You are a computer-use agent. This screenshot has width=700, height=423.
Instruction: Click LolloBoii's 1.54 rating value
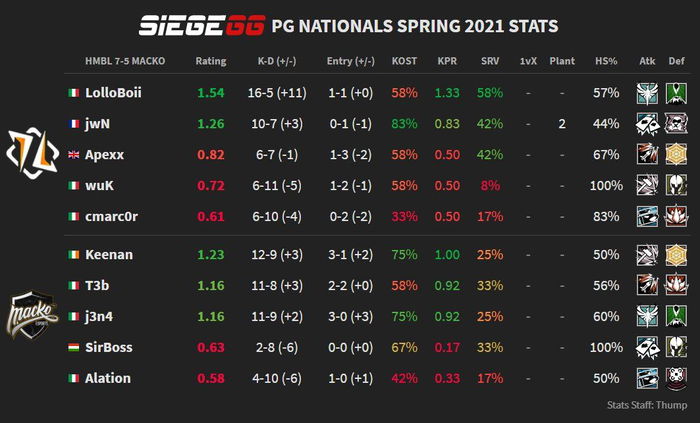click(211, 93)
